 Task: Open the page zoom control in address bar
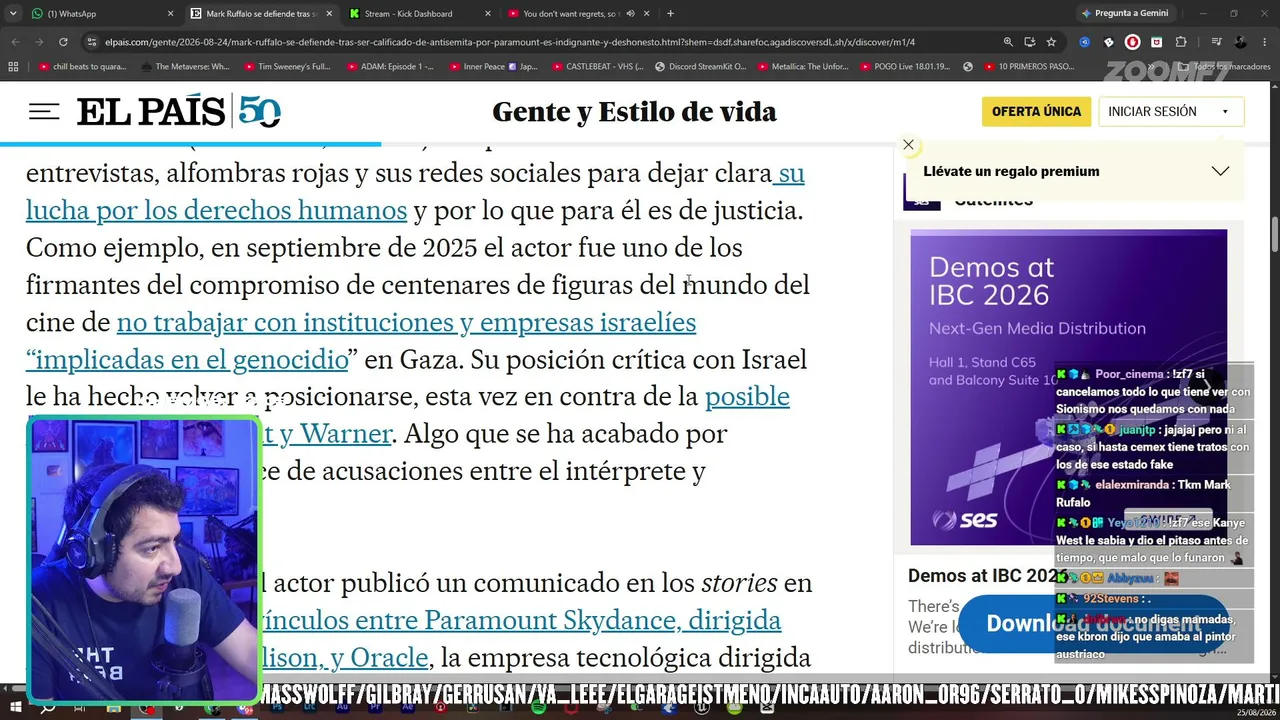(1008, 42)
